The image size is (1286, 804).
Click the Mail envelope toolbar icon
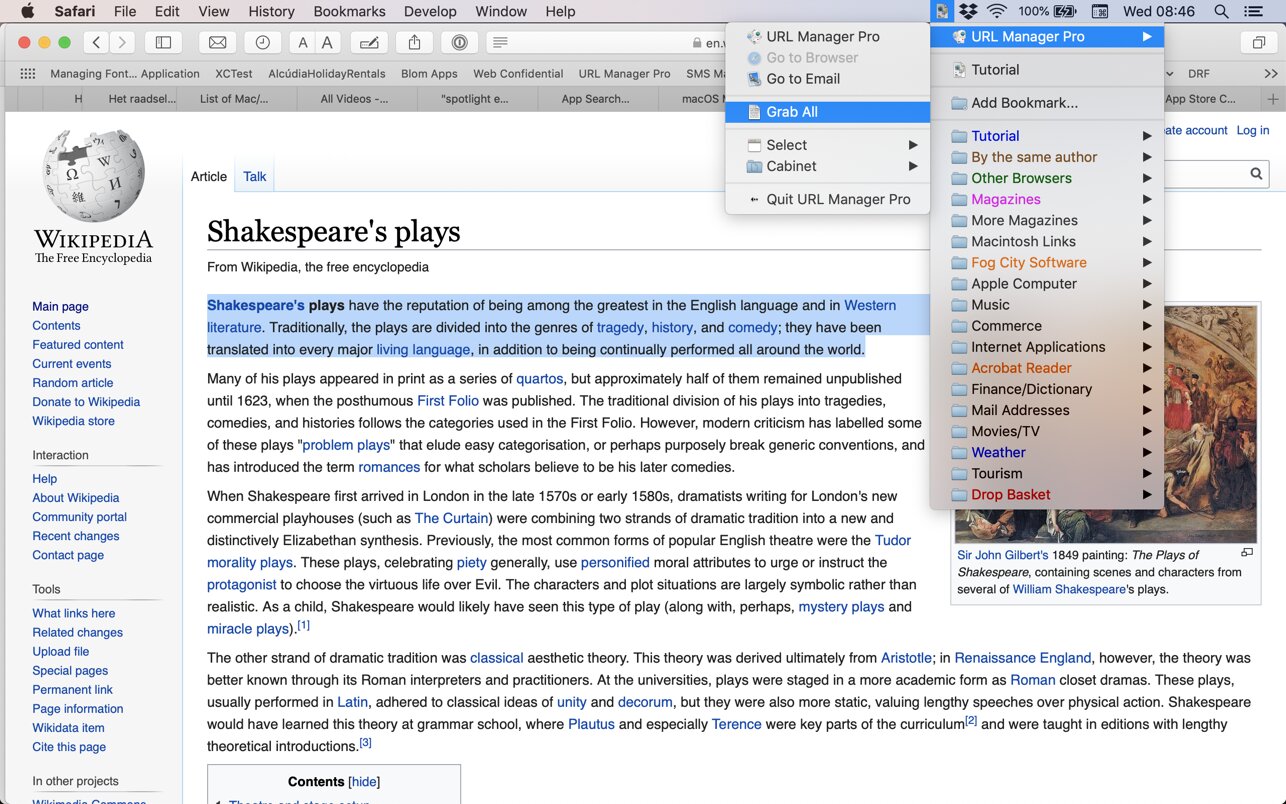coord(217,42)
